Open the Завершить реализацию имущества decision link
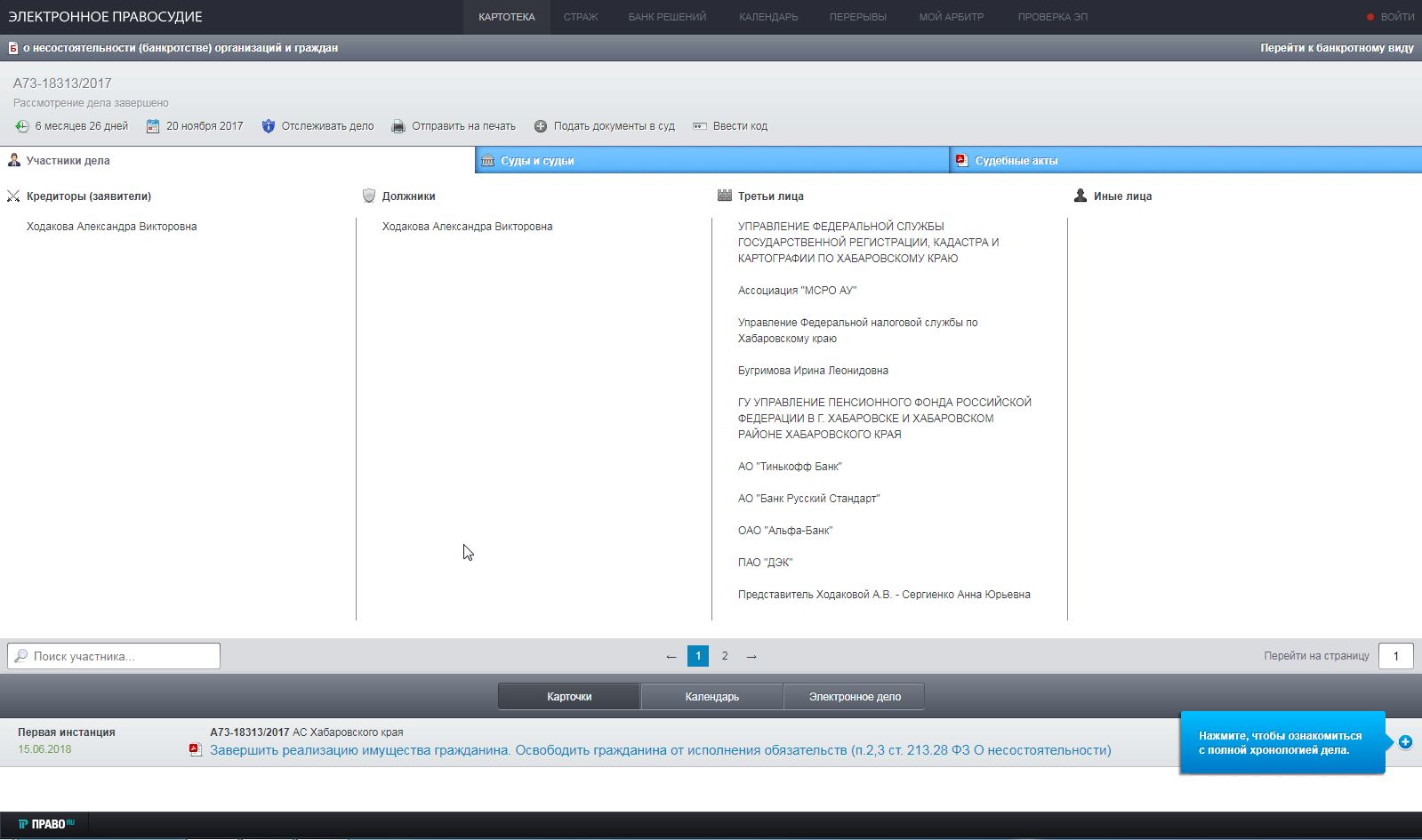 point(660,750)
